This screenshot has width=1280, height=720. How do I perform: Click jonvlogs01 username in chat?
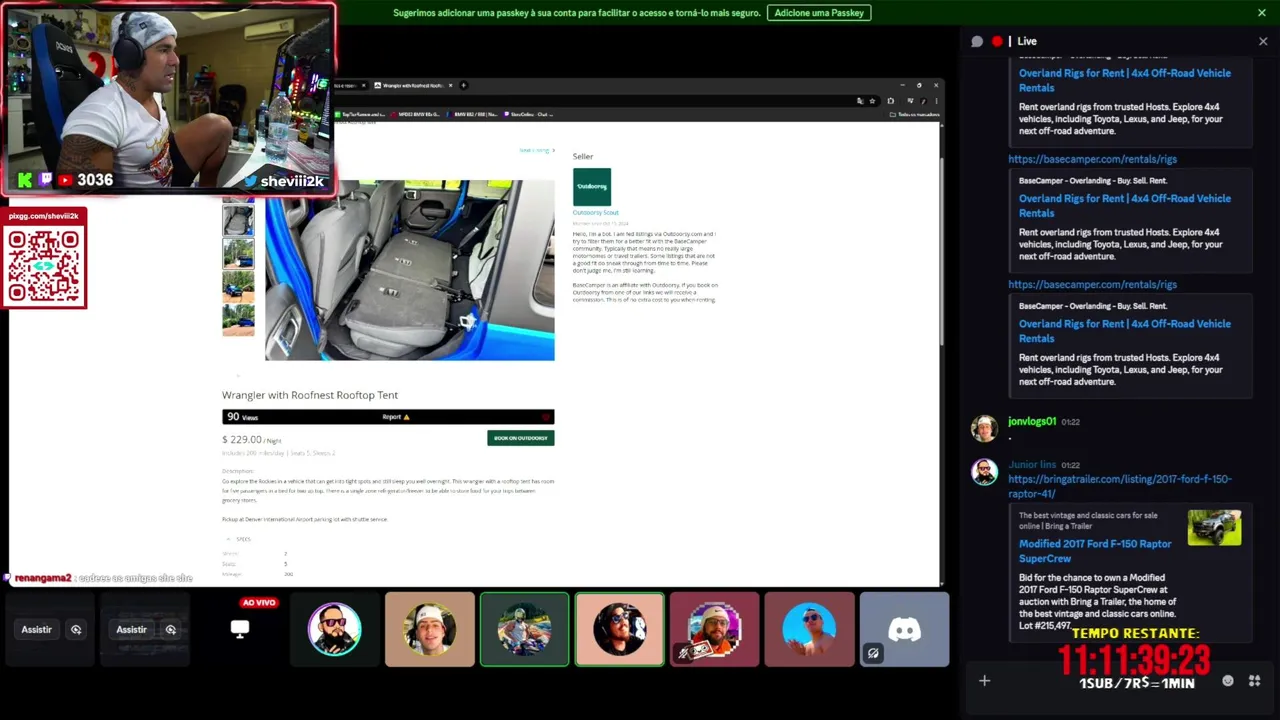click(1032, 422)
